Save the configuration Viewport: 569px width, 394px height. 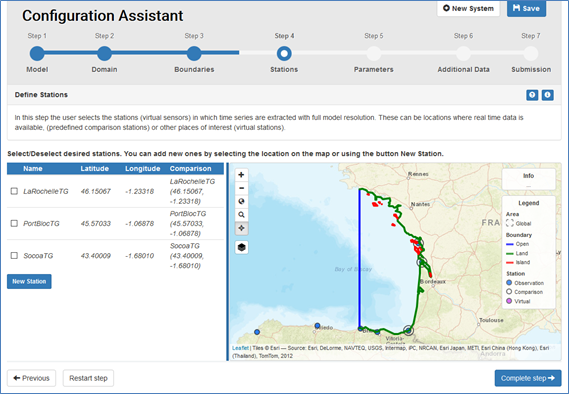click(527, 8)
